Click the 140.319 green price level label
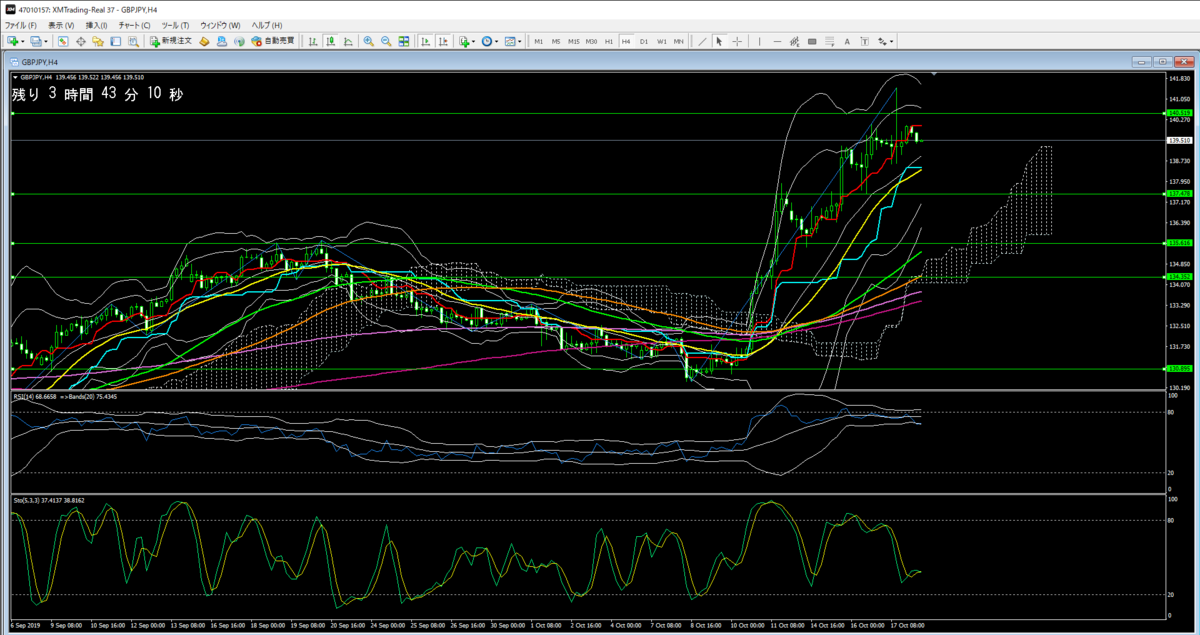The width and height of the screenshot is (1200, 635). (1178, 113)
